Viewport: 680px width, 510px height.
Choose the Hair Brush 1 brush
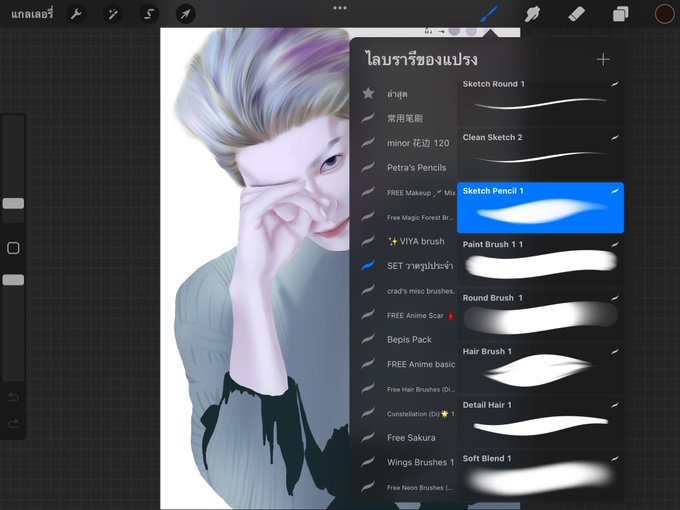[x=540, y=368]
